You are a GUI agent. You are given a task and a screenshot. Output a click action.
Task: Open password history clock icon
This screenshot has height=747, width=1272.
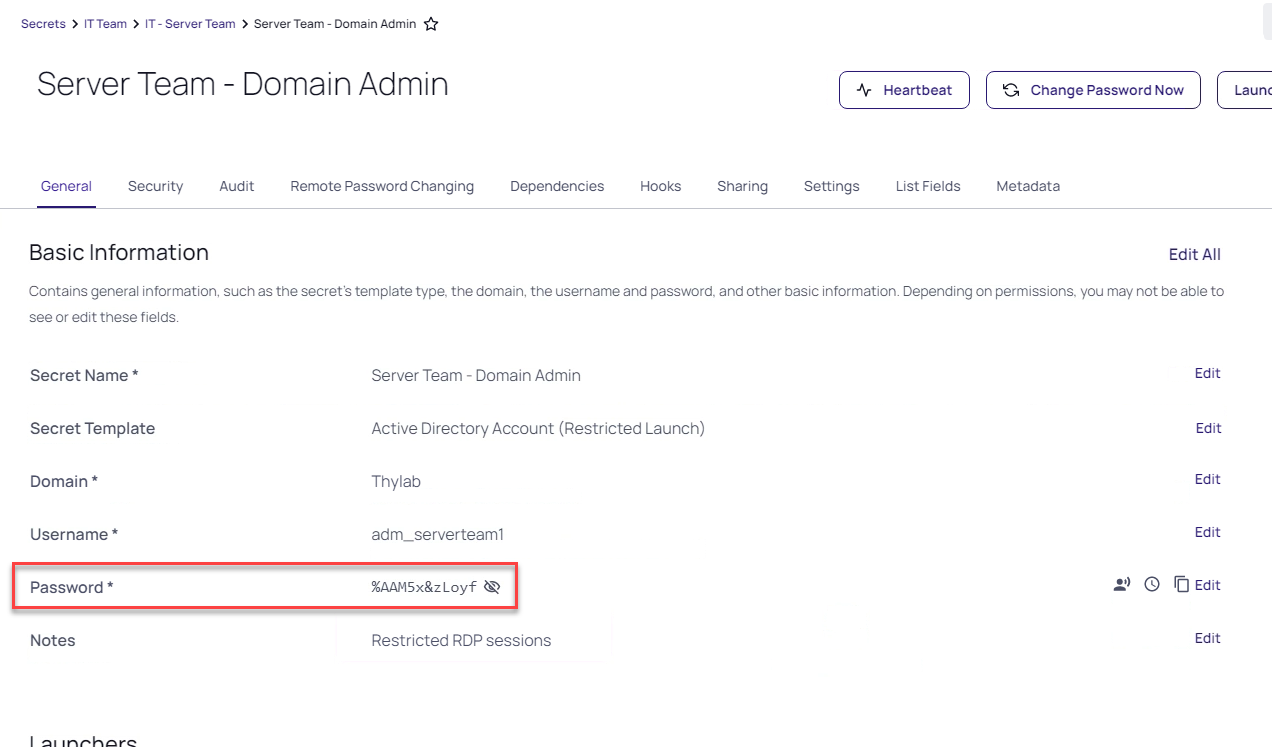point(1152,585)
